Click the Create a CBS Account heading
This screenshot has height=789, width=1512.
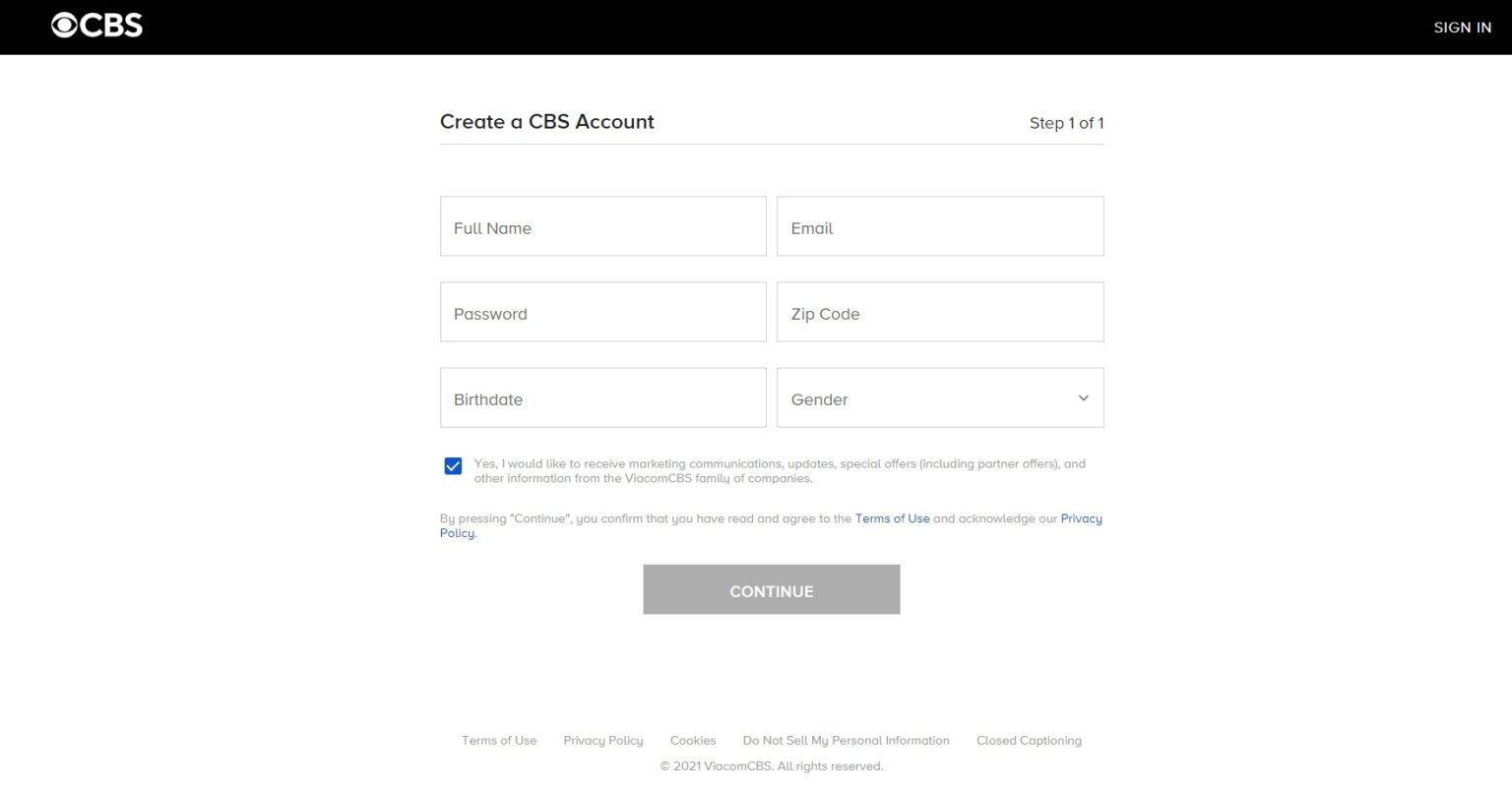(546, 122)
